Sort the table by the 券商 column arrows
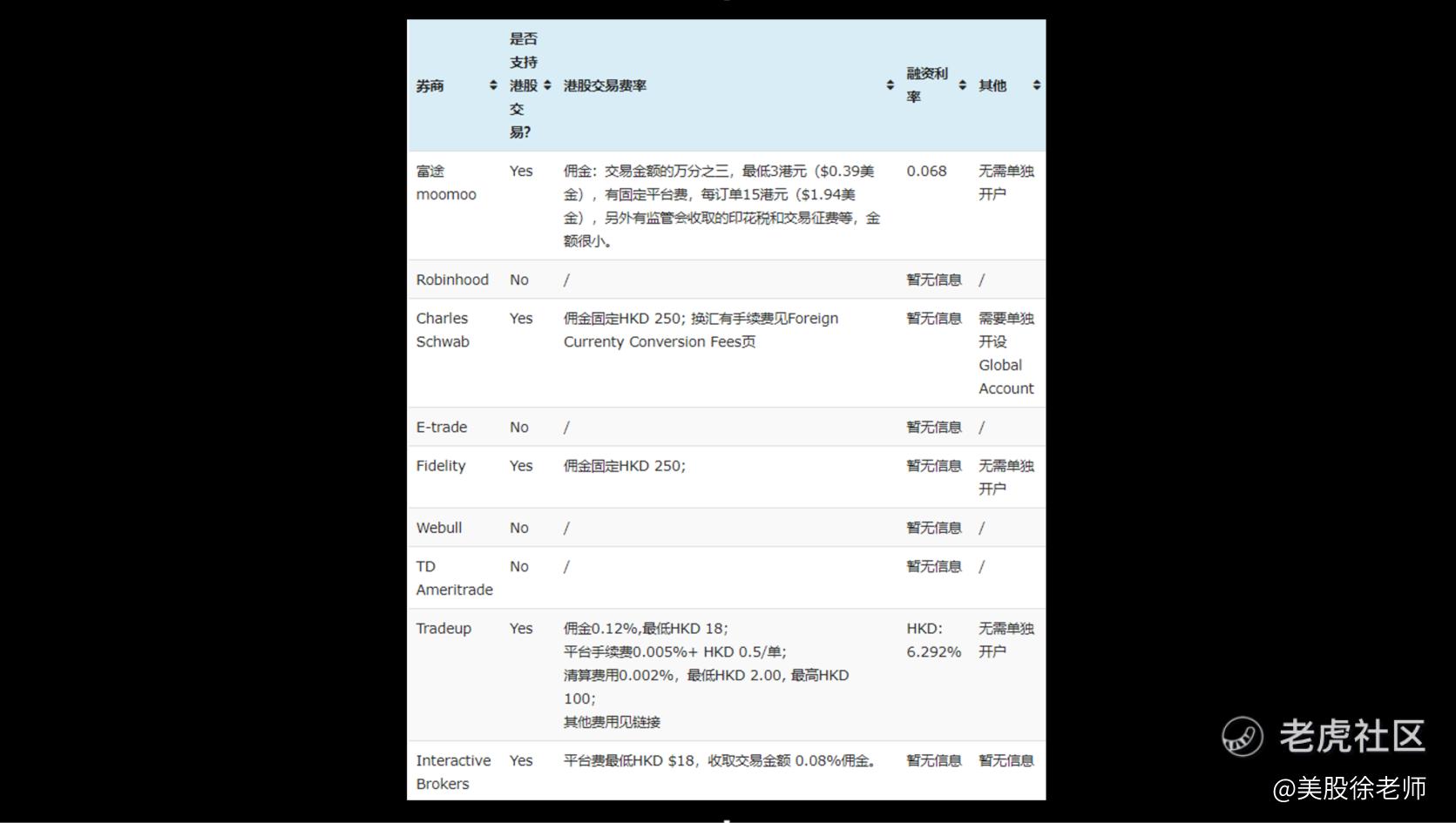 pyautogui.click(x=493, y=85)
